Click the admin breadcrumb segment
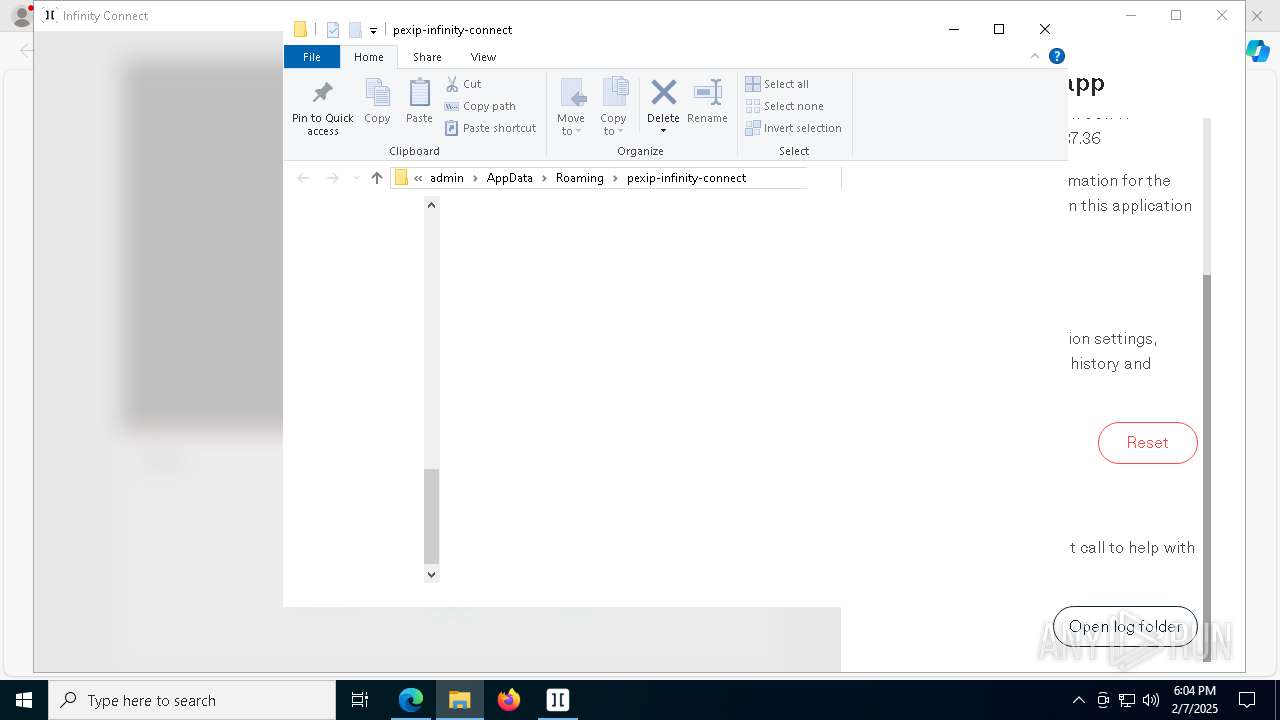The image size is (1280, 720). coord(447,178)
